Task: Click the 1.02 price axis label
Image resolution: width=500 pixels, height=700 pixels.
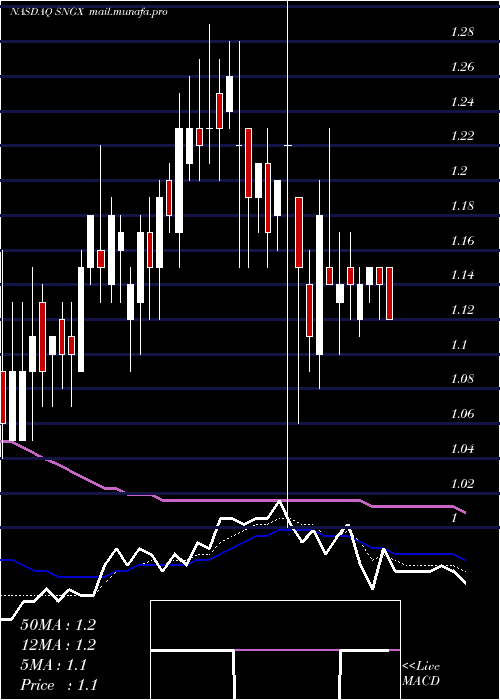Action: (x=462, y=483)
